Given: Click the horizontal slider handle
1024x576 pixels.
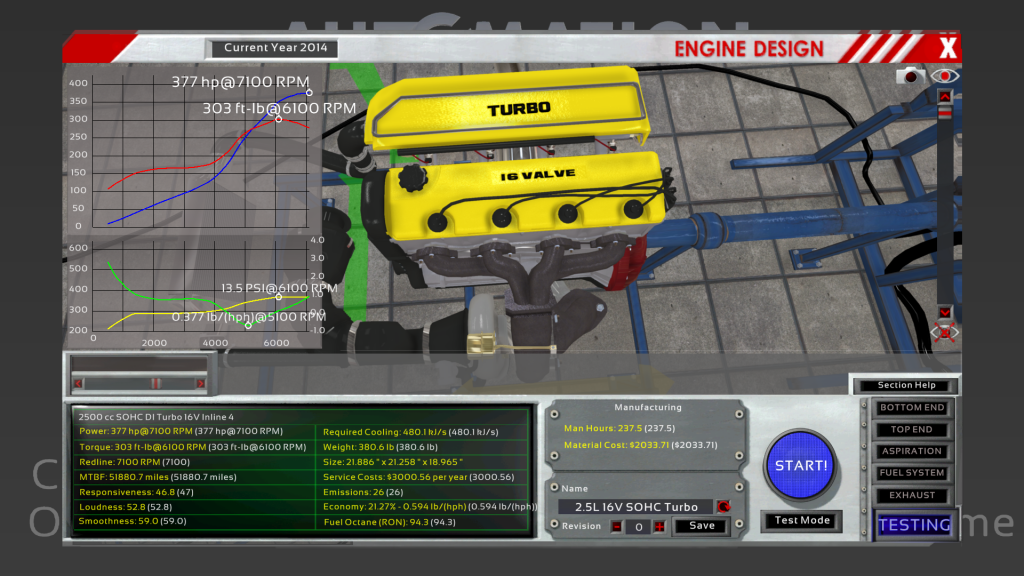Looking at the screenshot, I should click(x=154, y=383).
